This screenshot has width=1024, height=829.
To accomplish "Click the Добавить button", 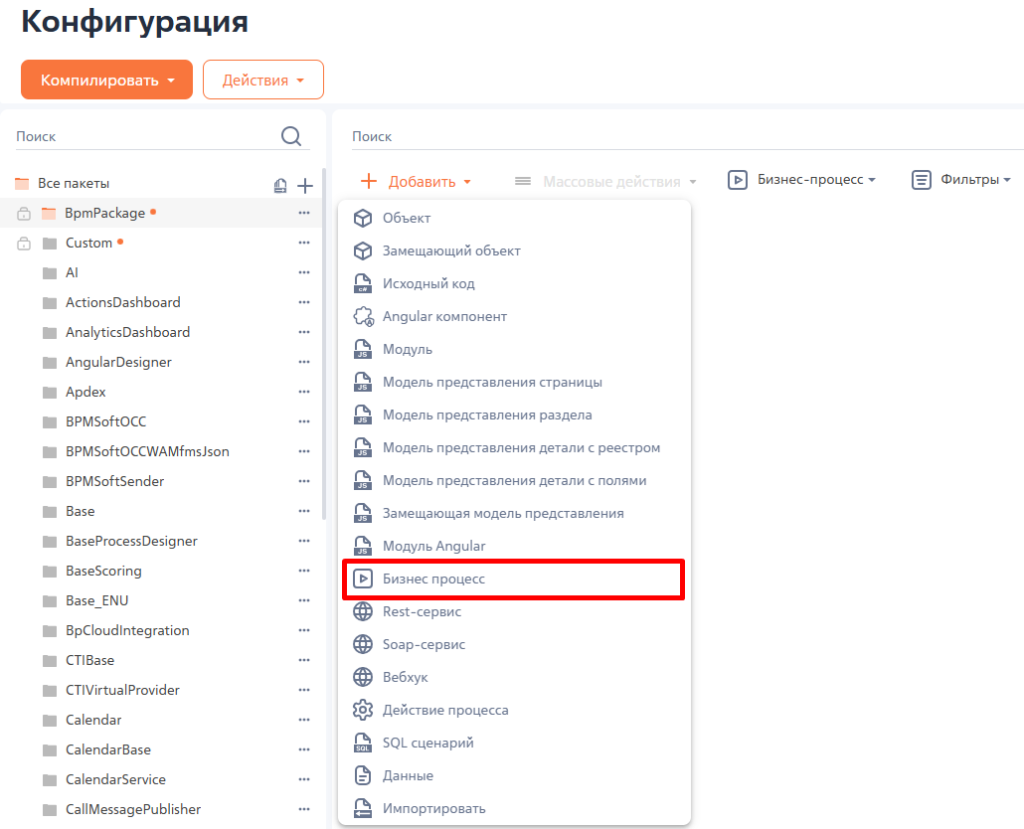I will (x=416, y=182).
